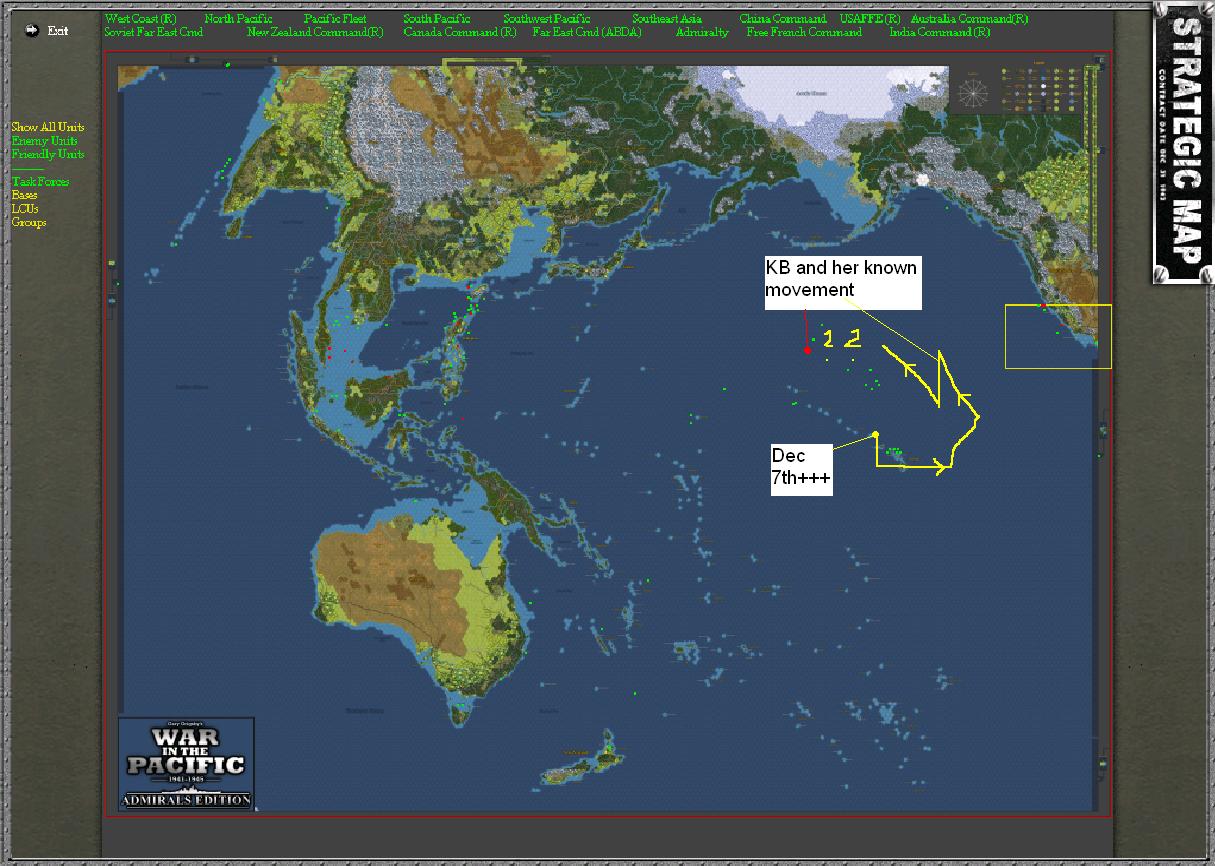The height and width of the screenshot is (866, 1215).
Task: Choose USAFFE (R) command filter
Action: coord(870,19)
